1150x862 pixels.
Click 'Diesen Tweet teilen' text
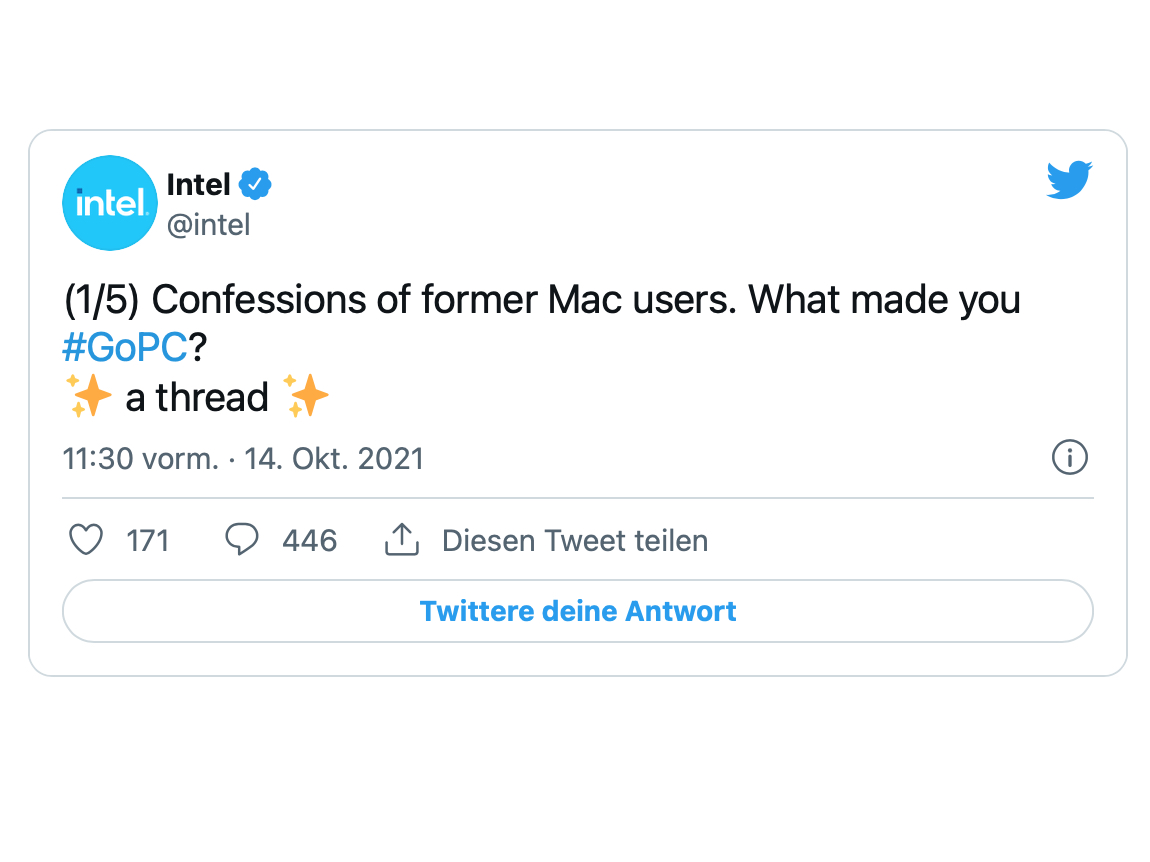pyautogui.click(x=575, y=541)
